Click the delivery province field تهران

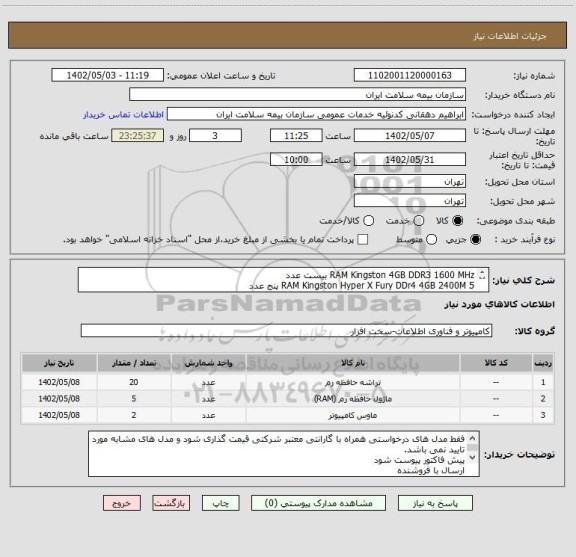tap(410, 182)
